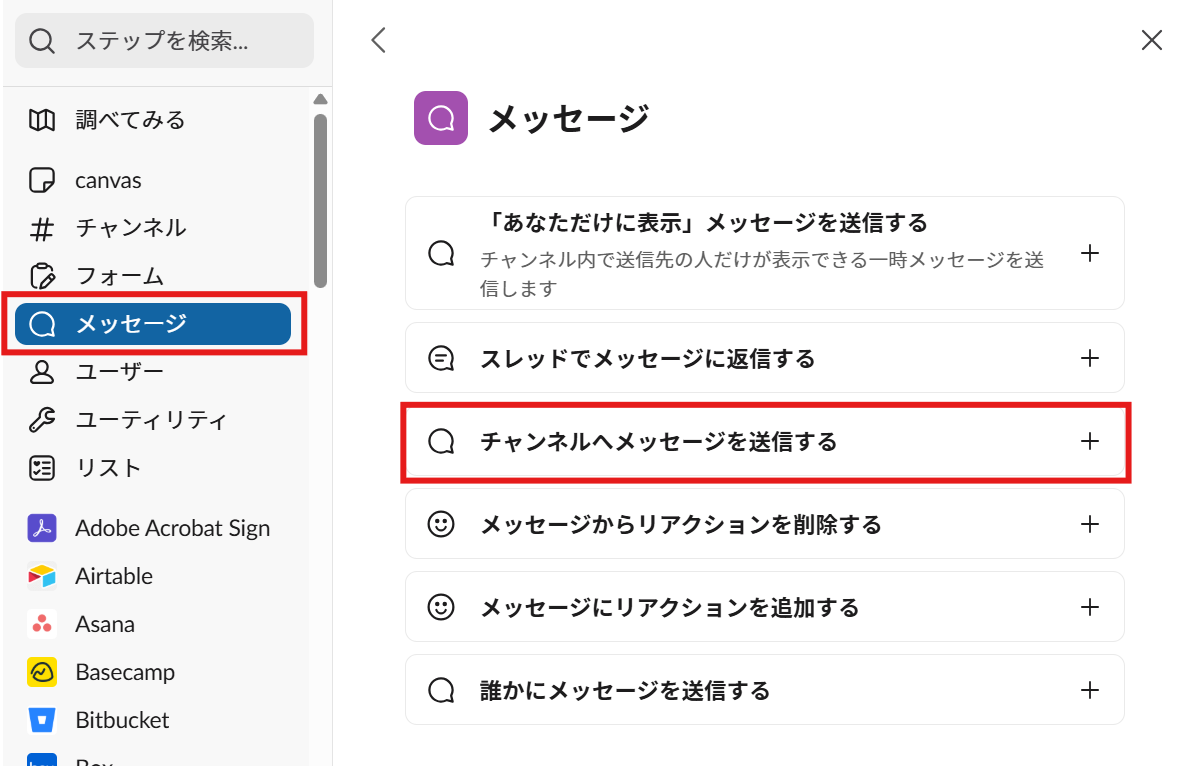Viewport: 1191px width, 766px height.
Task: Add スレッドでメッセージに返信する step with plus
Action: [1090, 358]
